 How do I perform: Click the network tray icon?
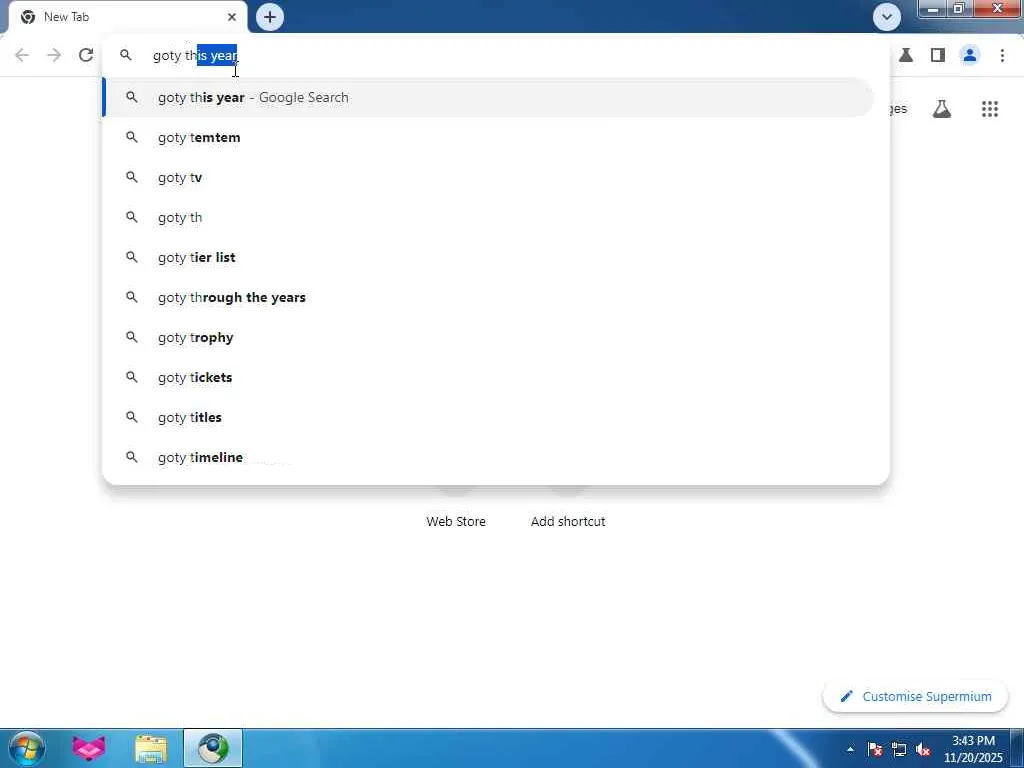899,749
